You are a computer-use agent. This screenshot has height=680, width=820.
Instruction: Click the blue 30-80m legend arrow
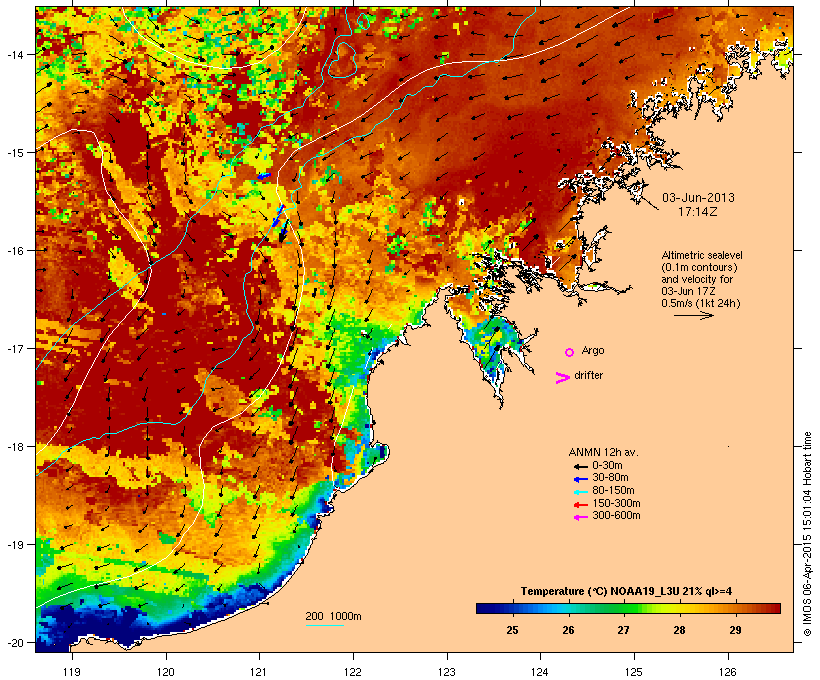580,479
